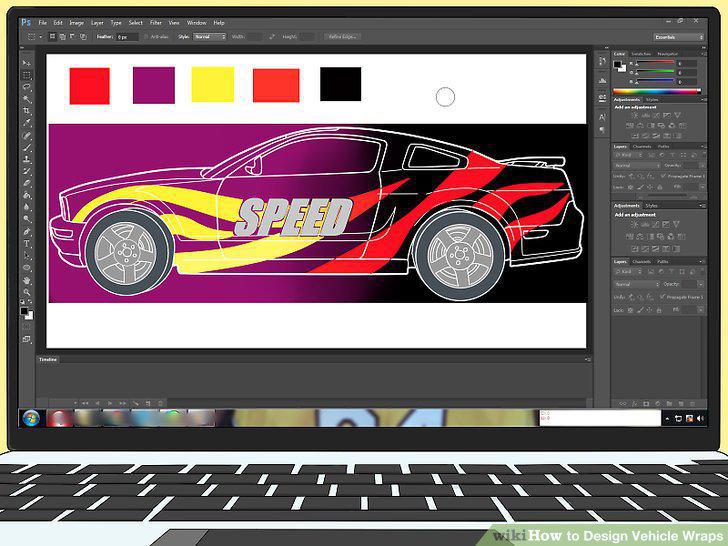Select the Lasso tool
This screenshot has width=728, height=546.
pos(27,87)
